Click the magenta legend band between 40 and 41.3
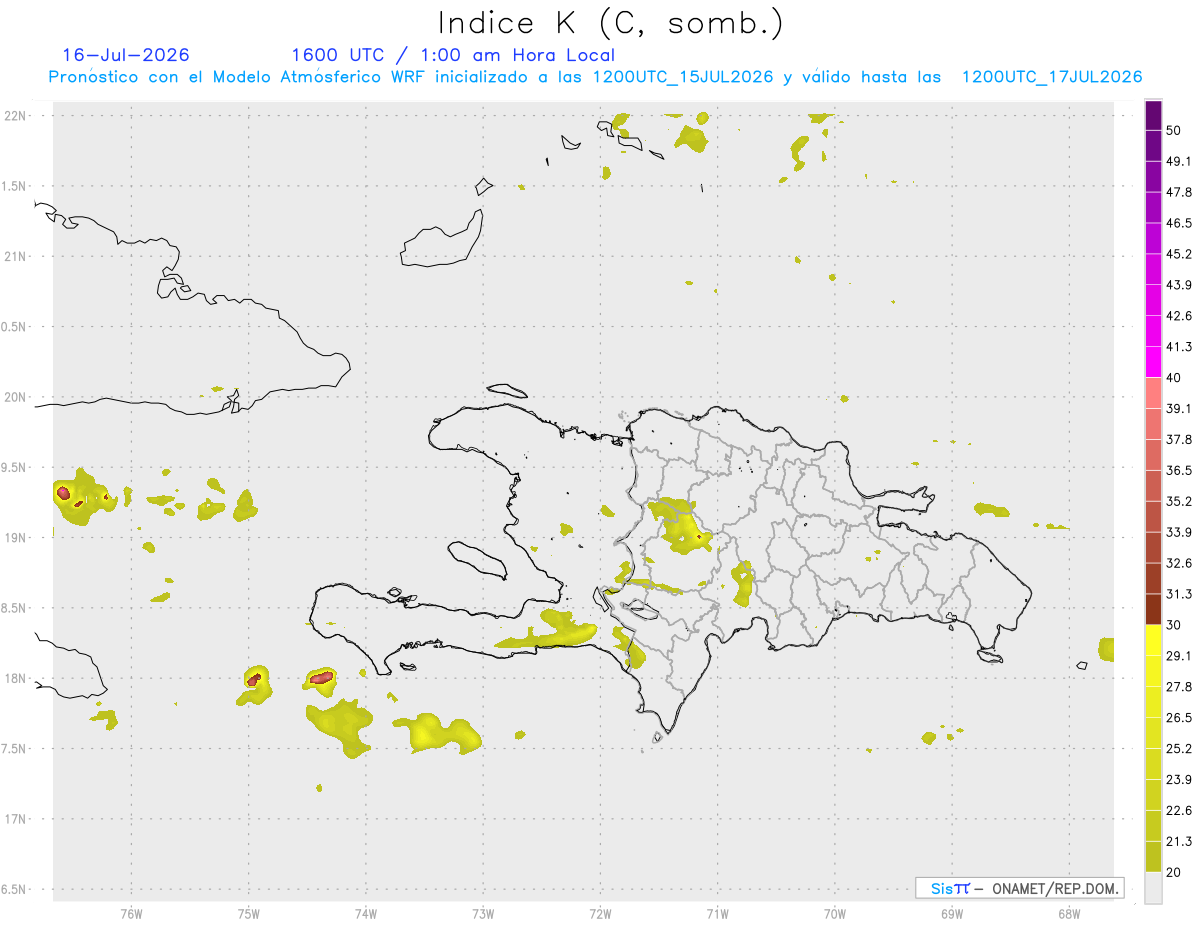This screenshot has width=1200, height=927. [x=1154, y=362]
